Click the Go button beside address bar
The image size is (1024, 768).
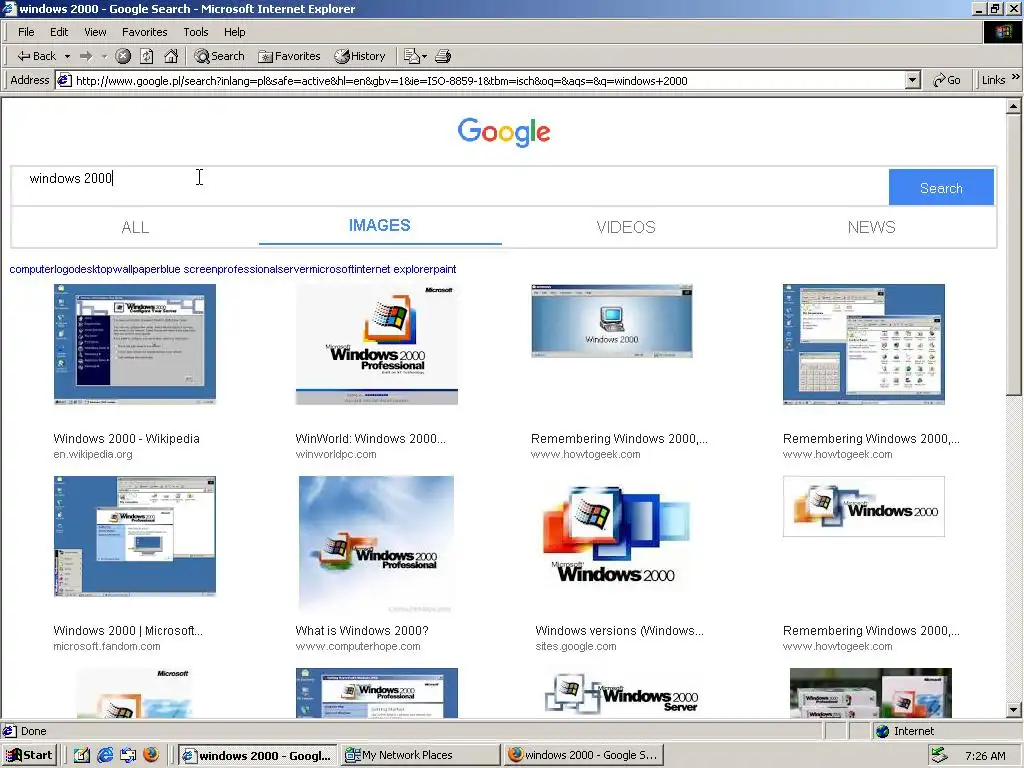point(948,80)
